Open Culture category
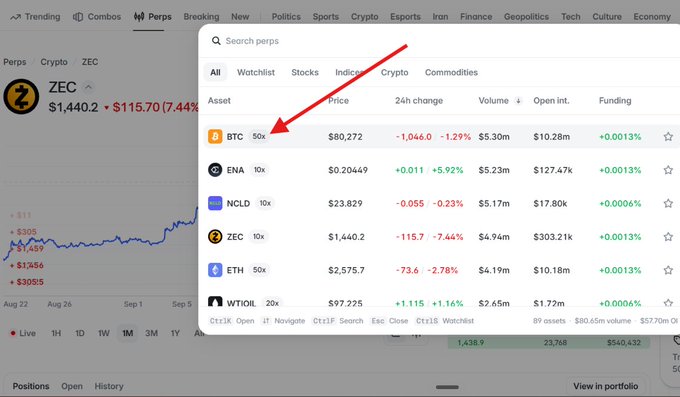This screenshot has height=397, width=680. pos(607,17)
